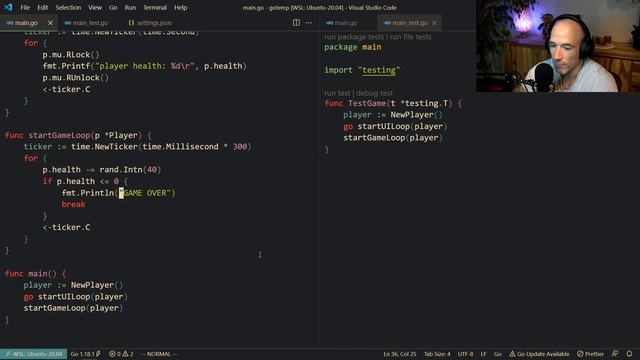Click the VS Code logo icon
This screenshot has width=640, height=360.
(x=8, y=7)
